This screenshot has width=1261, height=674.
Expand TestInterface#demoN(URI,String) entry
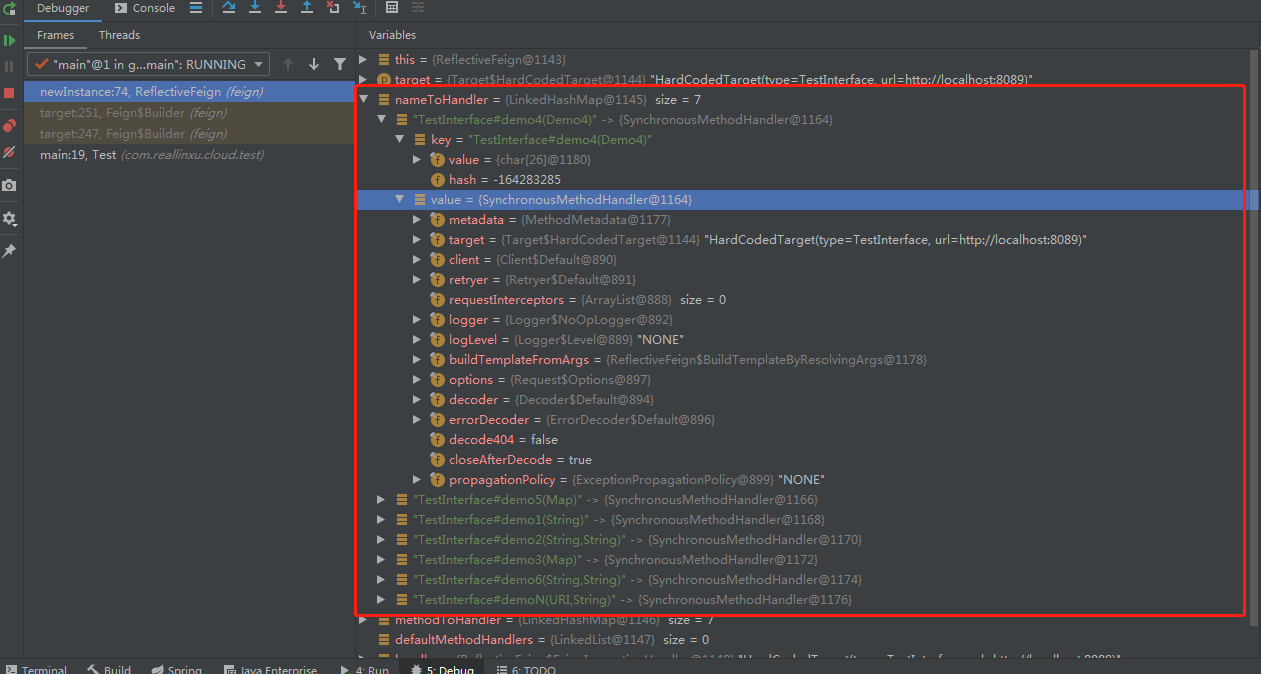pyautogui.click(x=381, y=600)
